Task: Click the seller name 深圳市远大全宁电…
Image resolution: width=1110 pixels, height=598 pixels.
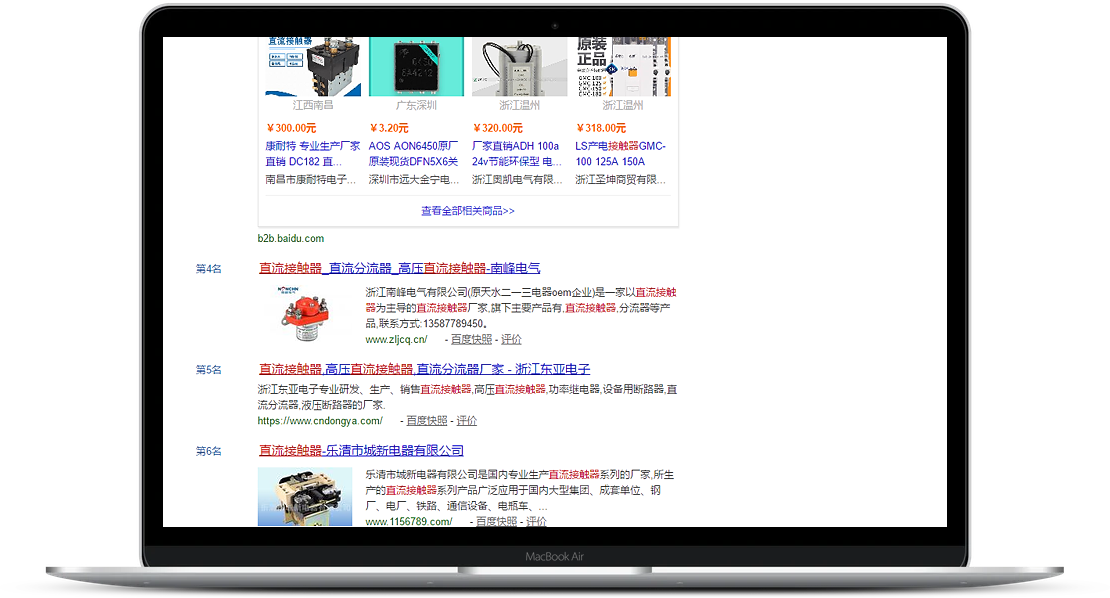Action: coord(414,180)
